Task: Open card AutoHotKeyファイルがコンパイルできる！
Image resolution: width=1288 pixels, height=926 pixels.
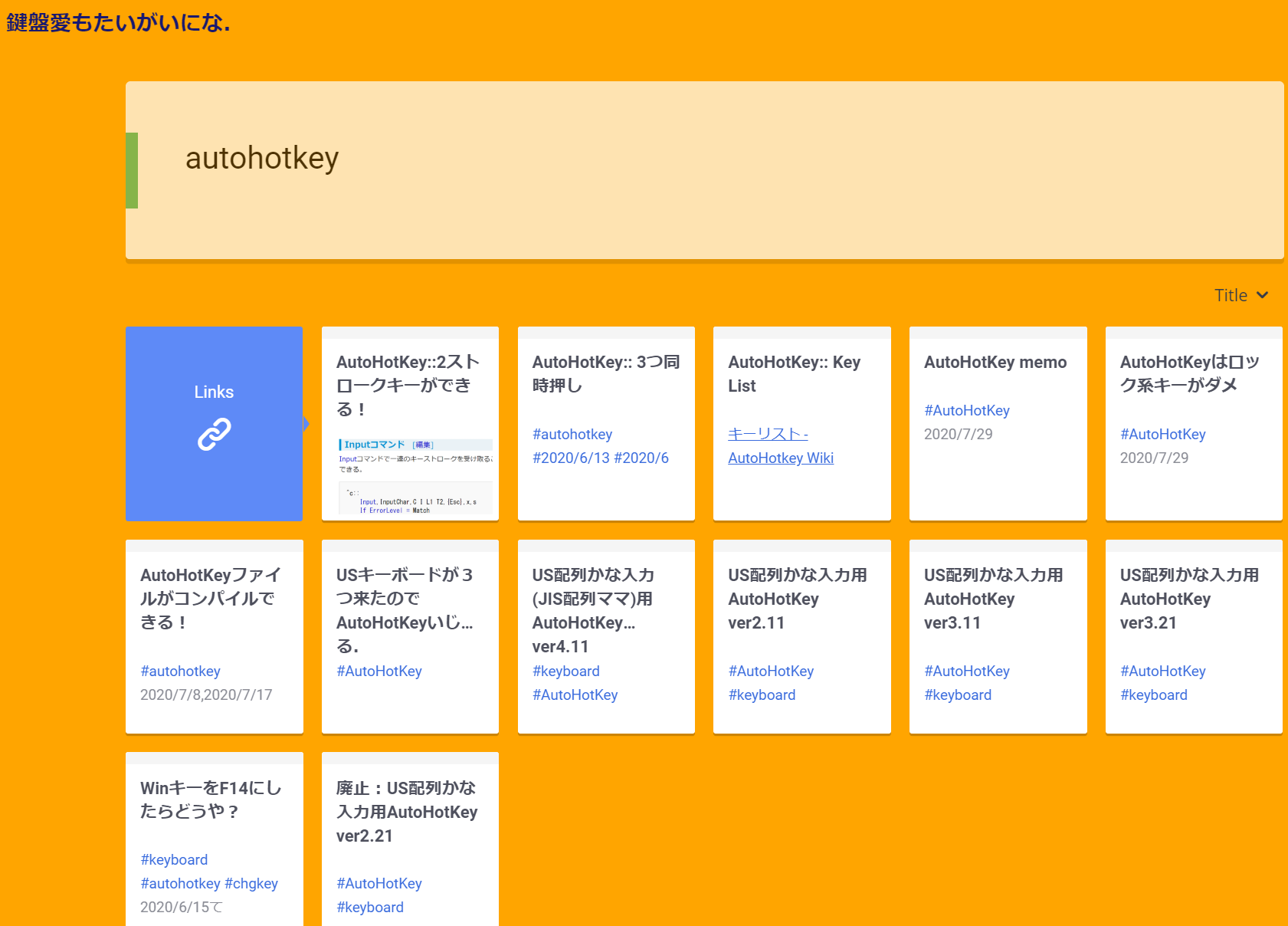Action: coord(215,637)
